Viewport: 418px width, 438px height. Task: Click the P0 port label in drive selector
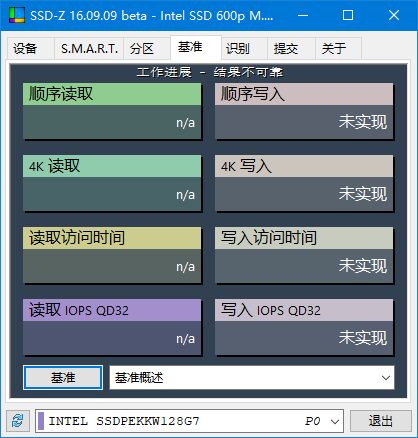tap(313, 421)
